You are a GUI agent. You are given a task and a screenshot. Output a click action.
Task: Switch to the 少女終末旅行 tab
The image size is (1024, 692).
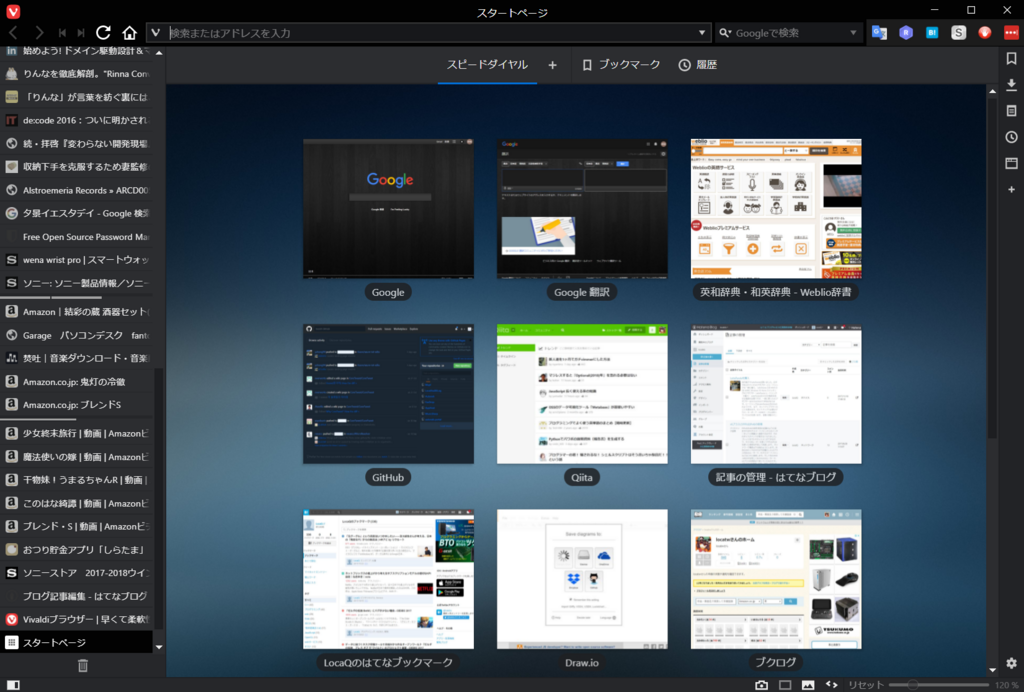point(76,433)
